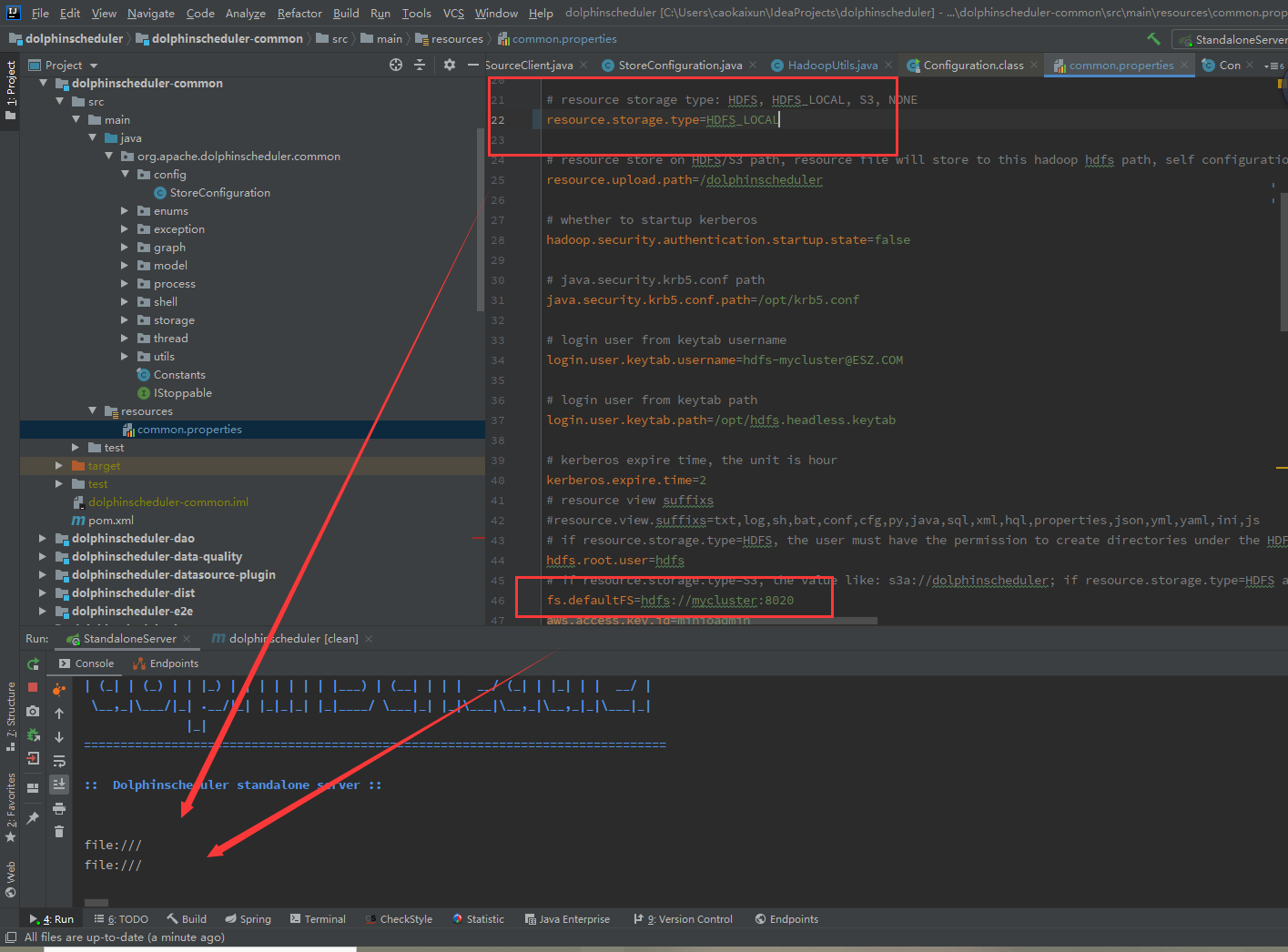Open the Statistic tool window
The width and height of the screenshot is (1288, 952).
click(478, 919)
